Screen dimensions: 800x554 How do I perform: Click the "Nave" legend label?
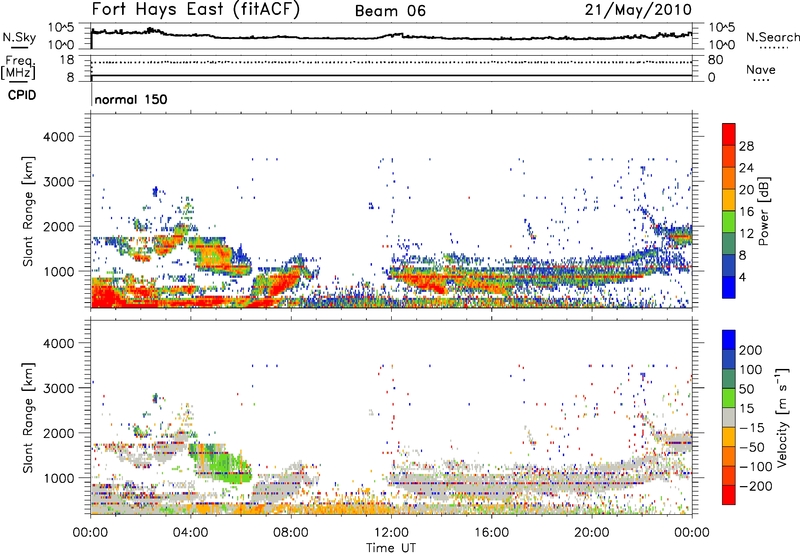click(x=761, y=69)
